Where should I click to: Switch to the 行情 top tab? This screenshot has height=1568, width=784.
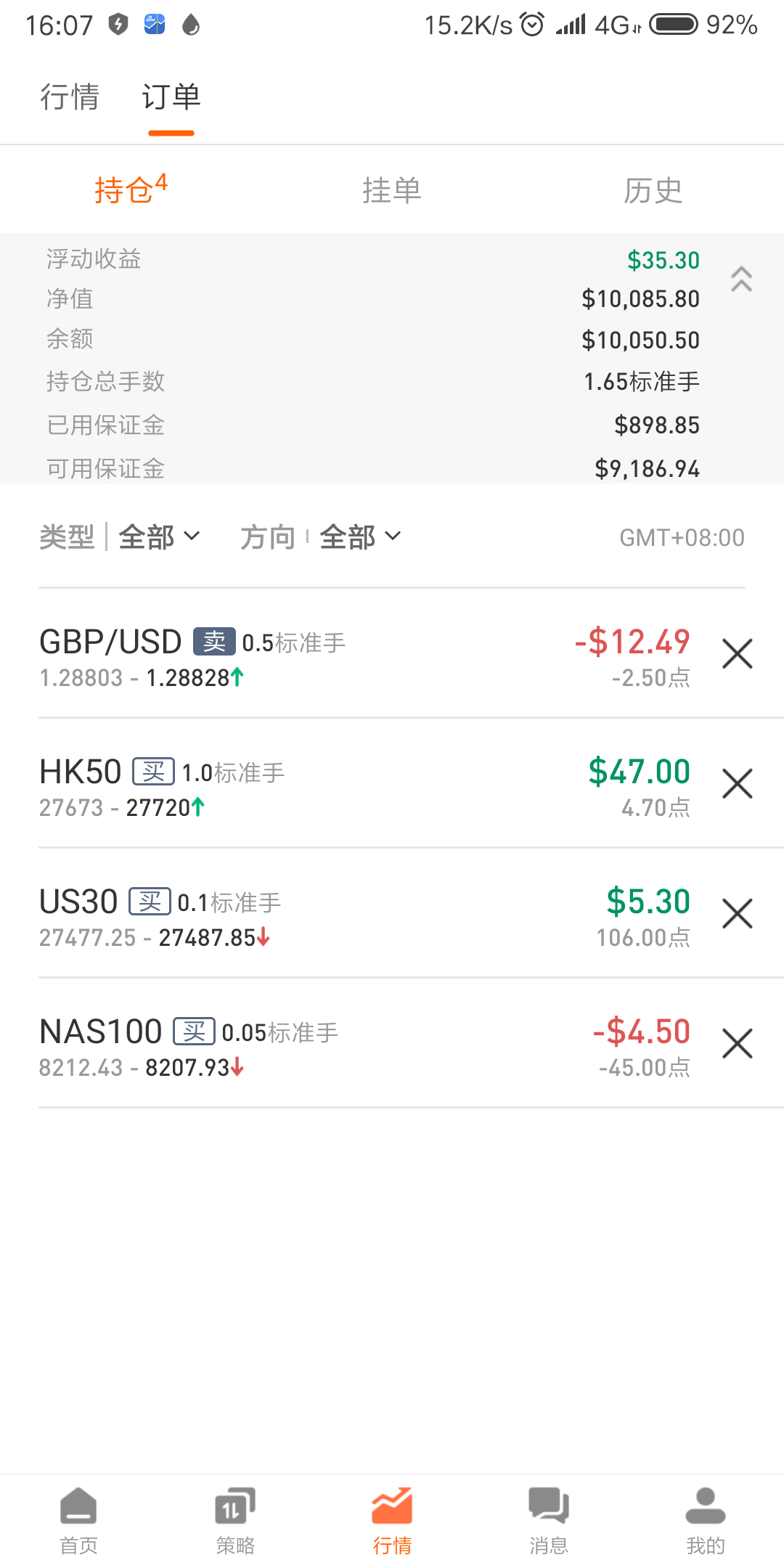click(70, 97)
